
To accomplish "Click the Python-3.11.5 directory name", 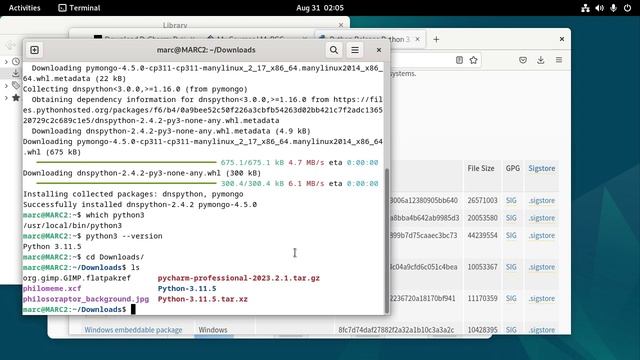I will tap(187, 289).
